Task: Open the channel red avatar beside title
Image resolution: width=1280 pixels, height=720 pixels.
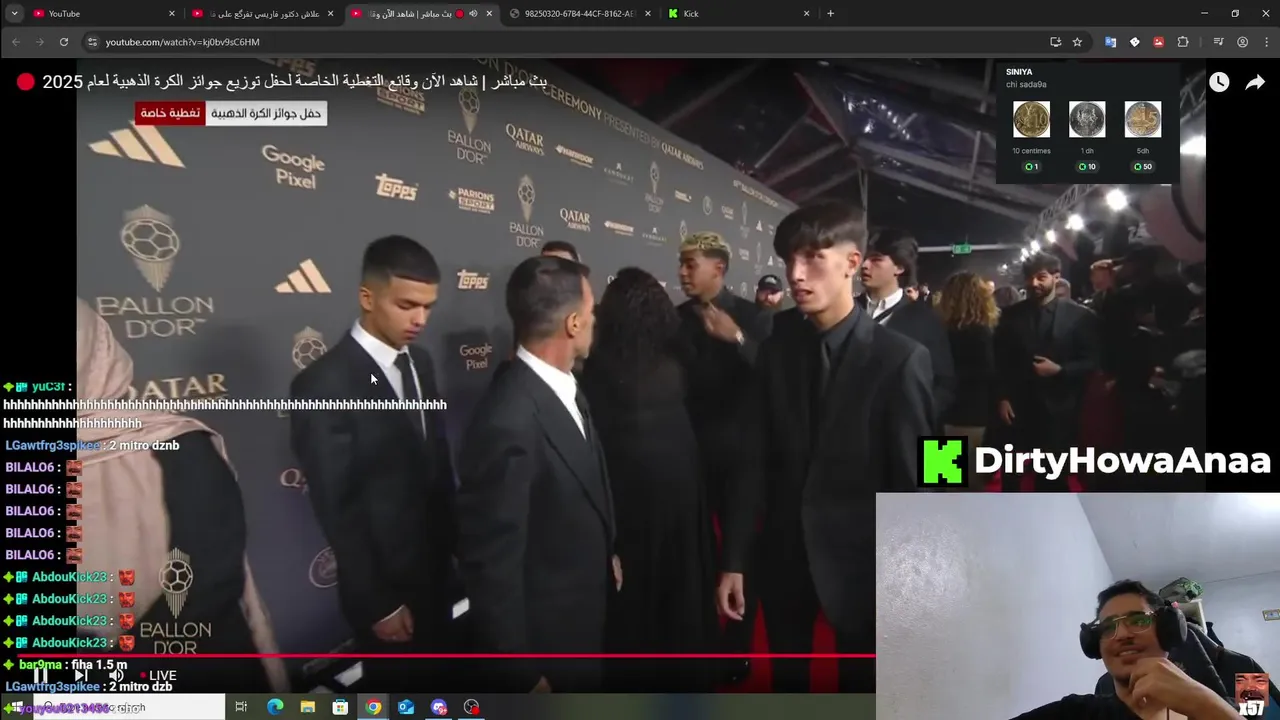Action: 25,82
